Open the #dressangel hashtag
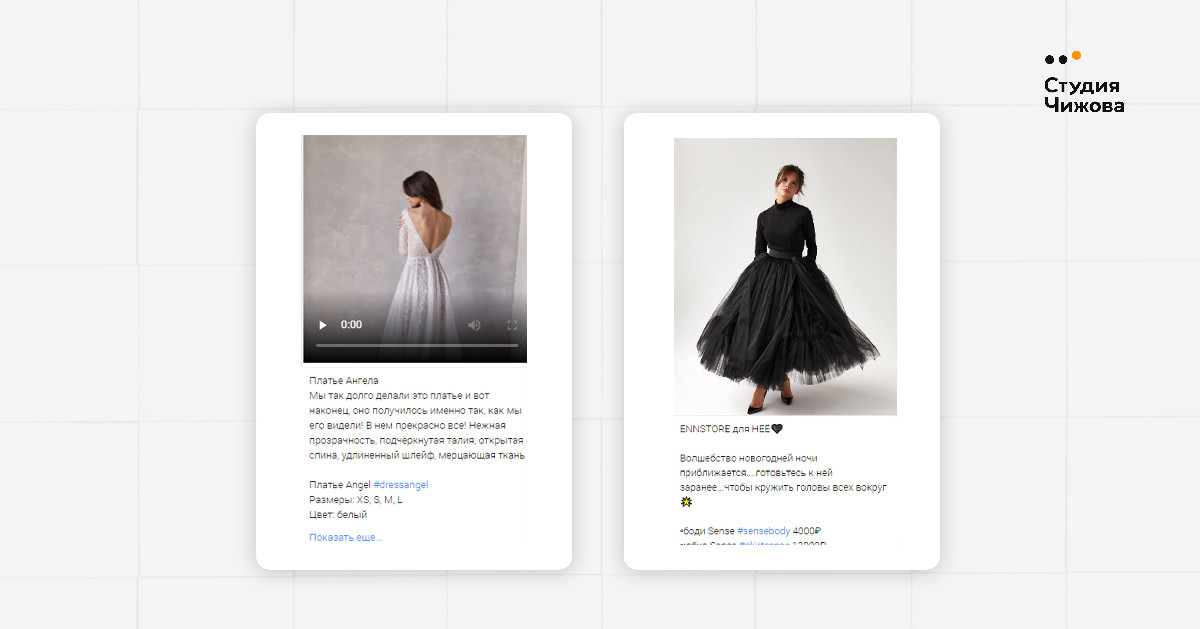Screen dimensions: 1200x629 coord(401,485)
